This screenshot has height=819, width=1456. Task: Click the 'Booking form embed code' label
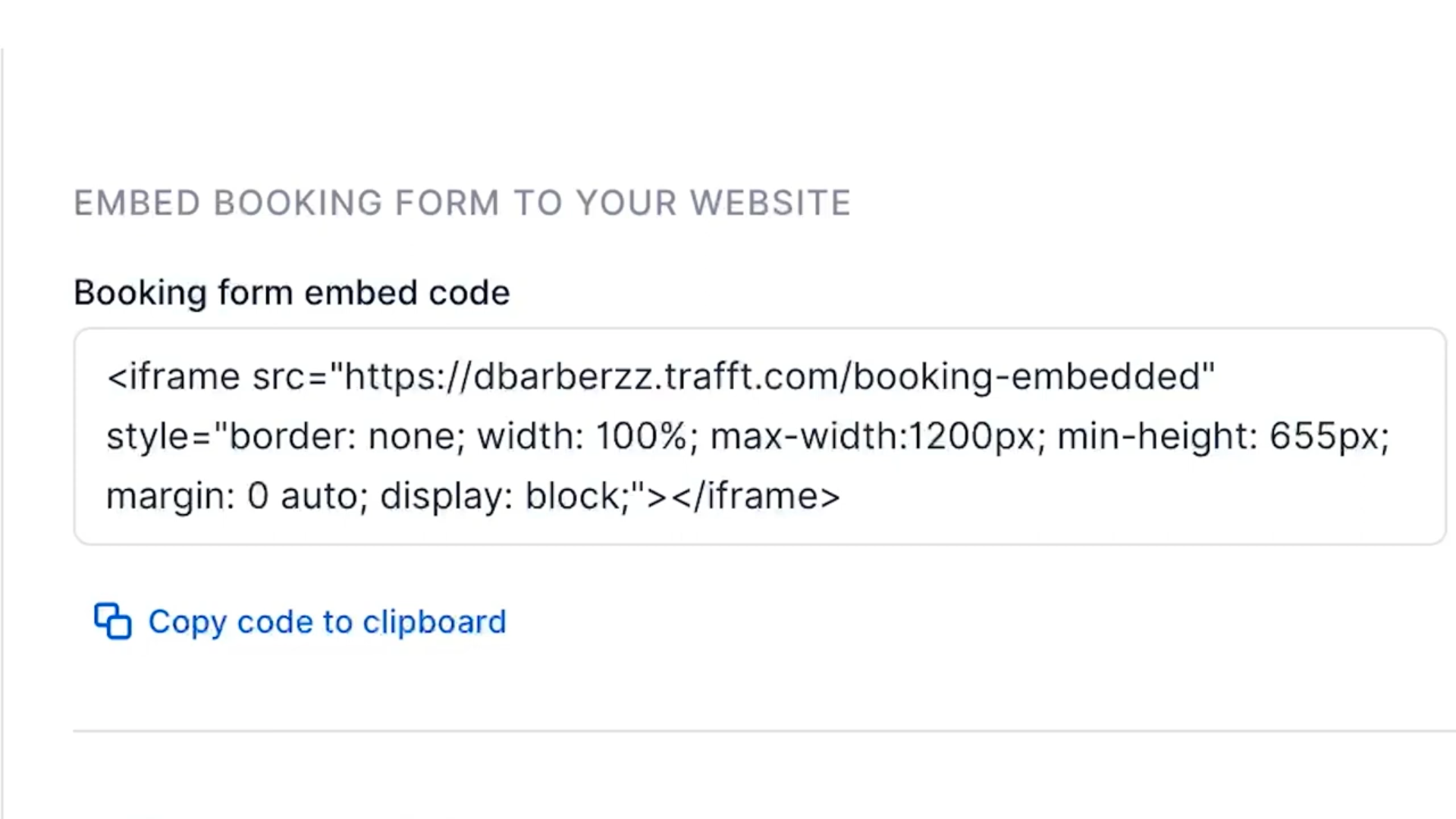[292, 292]
